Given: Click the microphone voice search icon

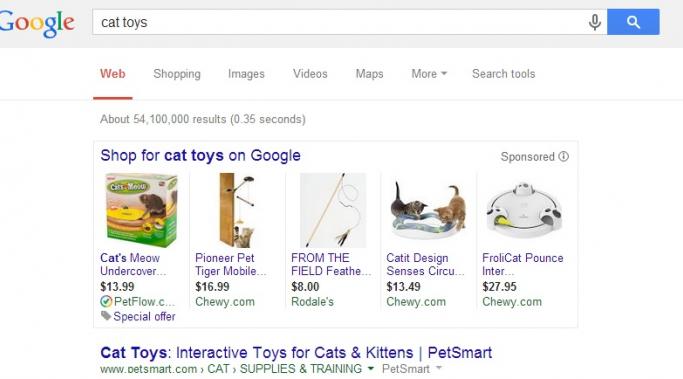Looking at the screenshot, I should pos(595,22).
